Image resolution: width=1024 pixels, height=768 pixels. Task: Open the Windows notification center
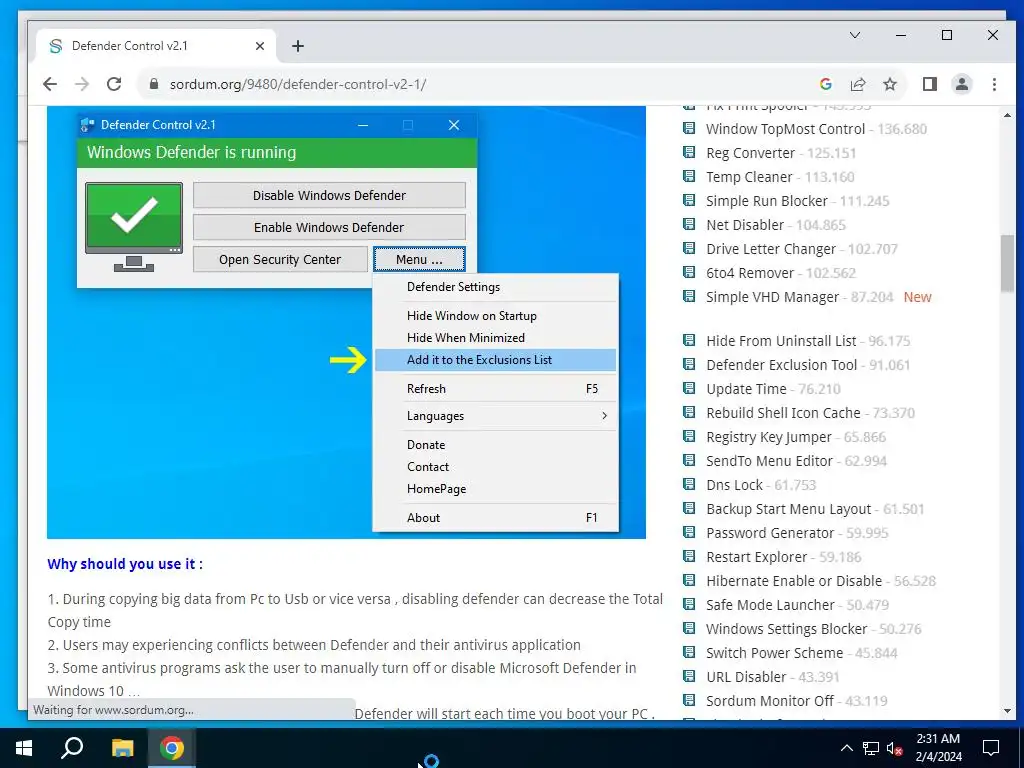coord(991,748)
